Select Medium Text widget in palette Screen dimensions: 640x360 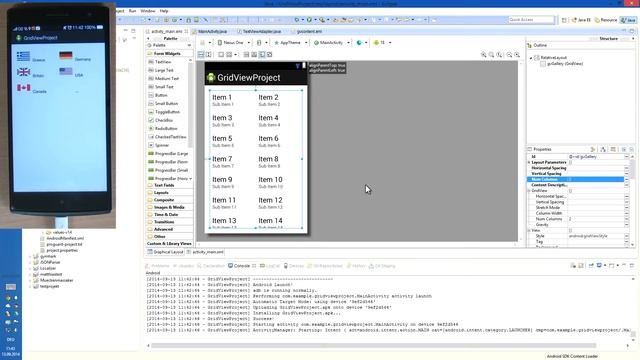pos(167,78)
